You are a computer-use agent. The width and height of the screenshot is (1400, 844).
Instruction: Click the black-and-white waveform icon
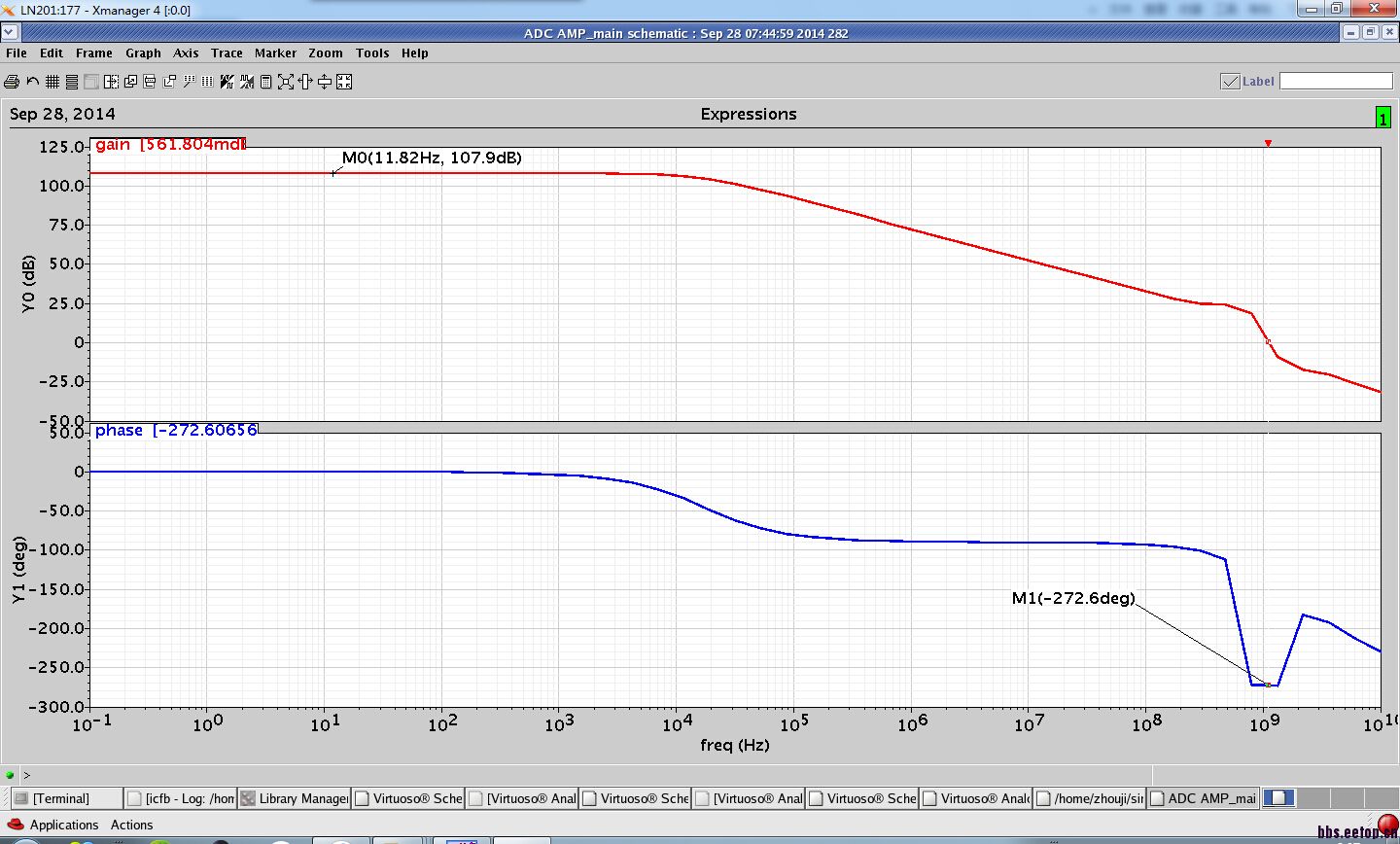coord(227,82)
